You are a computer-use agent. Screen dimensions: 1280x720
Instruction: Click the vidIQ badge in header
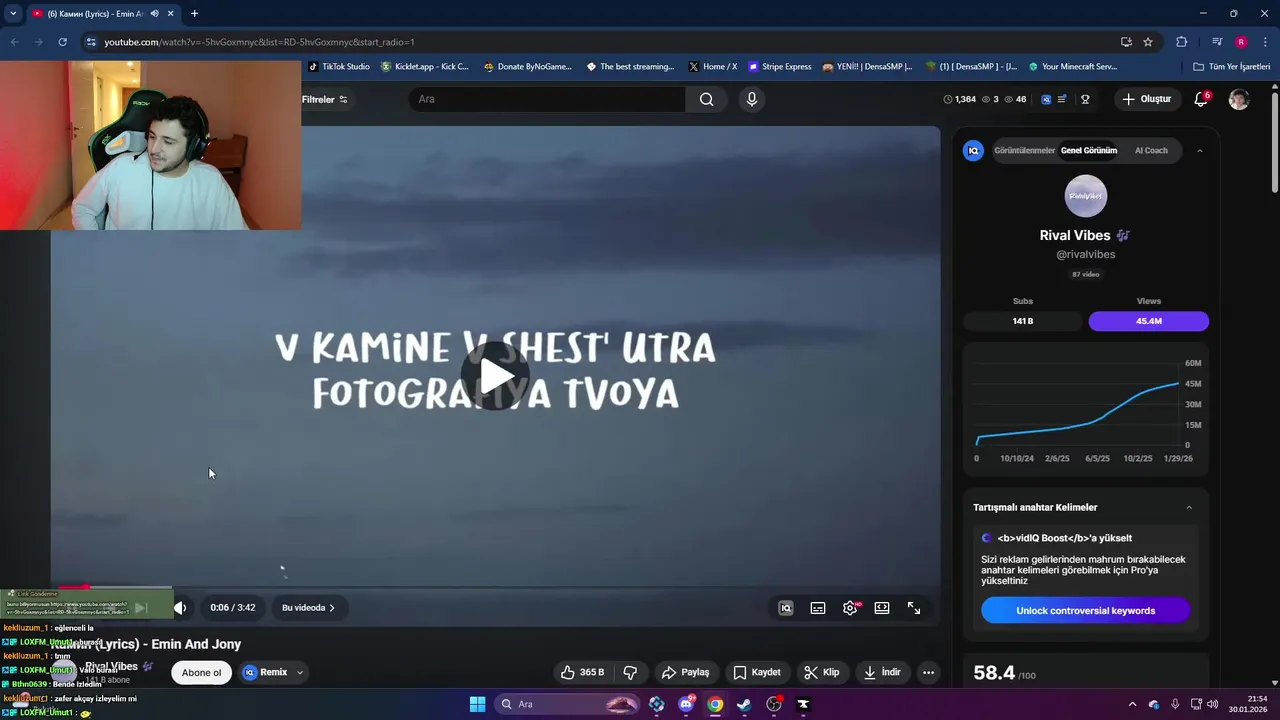click(x=1046, y=99)
